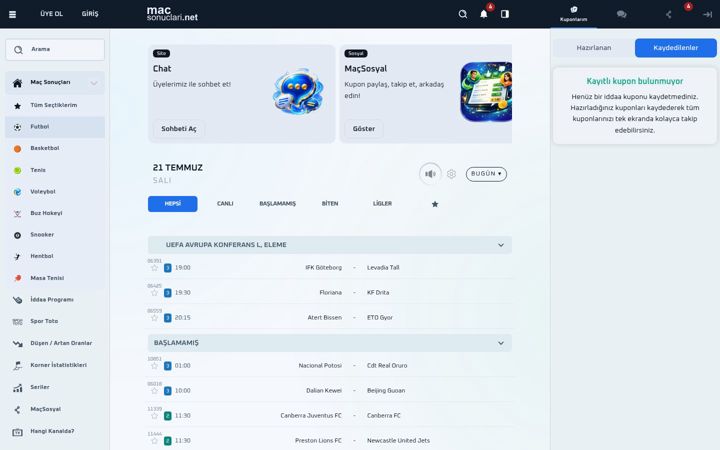Image resolution: width=720 pixels, height=450 pixels.
Task: Click ETO Gyor team name
Action: [380, 318]
